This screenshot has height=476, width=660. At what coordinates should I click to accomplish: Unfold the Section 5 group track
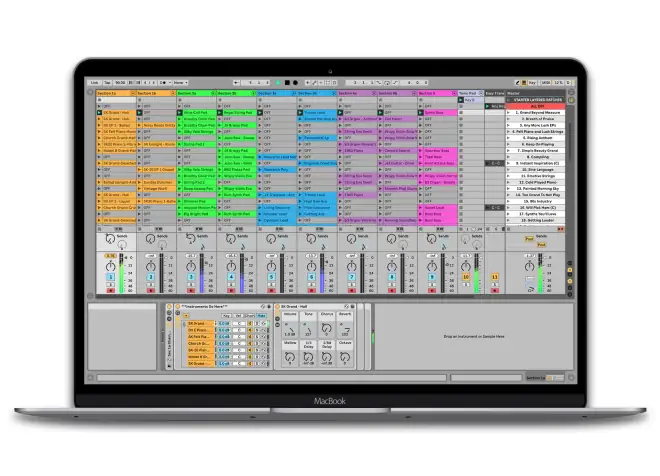[454, 93]
